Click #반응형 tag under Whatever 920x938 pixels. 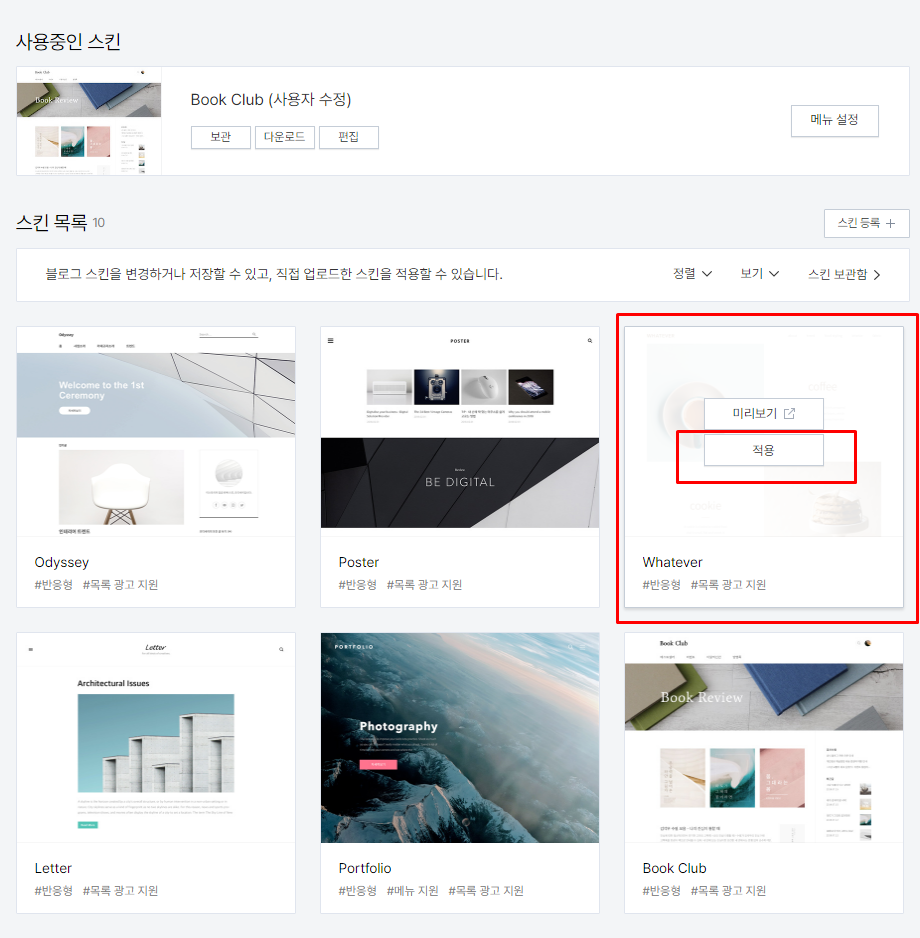click(x=661, y=584)
